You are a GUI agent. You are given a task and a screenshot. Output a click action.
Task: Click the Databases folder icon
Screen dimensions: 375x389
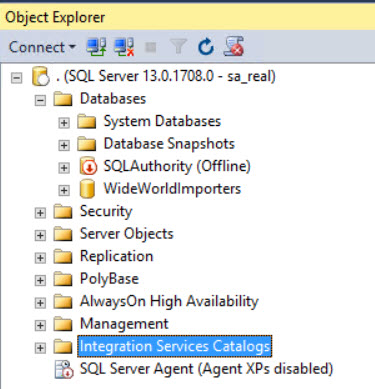point(63,99)
